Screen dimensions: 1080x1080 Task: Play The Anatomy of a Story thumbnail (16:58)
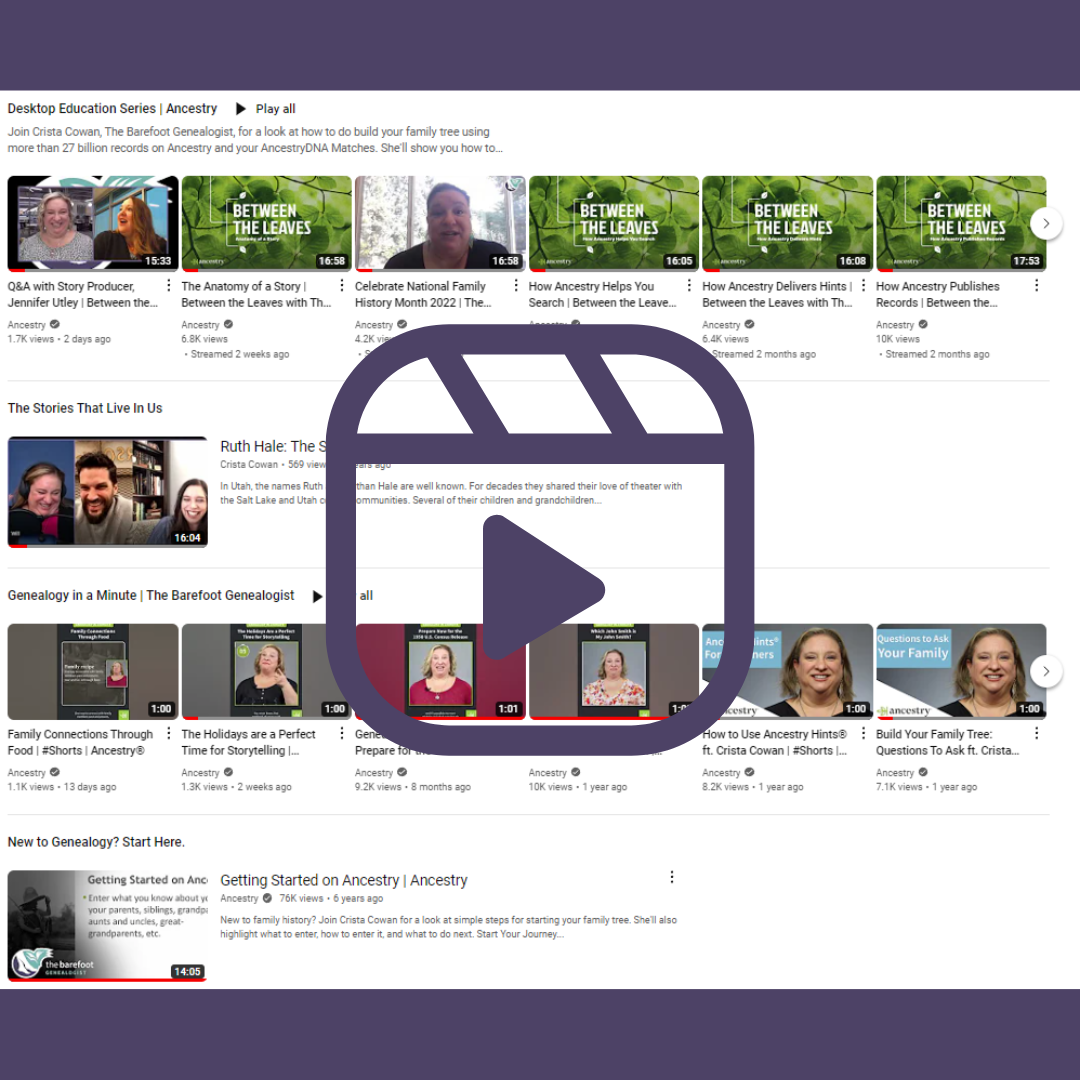pyautogui.click(x=267, y=224)
